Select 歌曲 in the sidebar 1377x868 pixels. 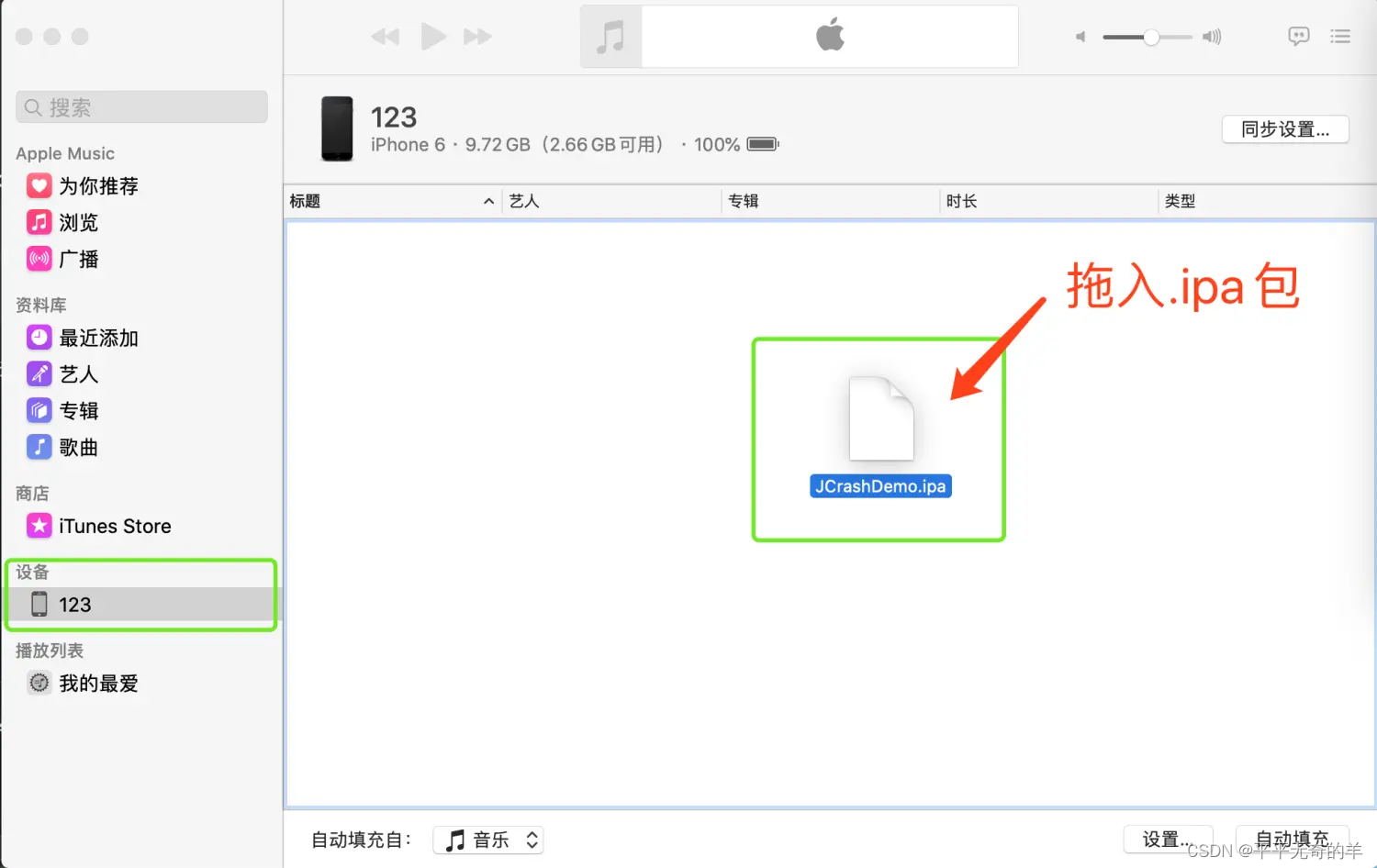point(78,447)
